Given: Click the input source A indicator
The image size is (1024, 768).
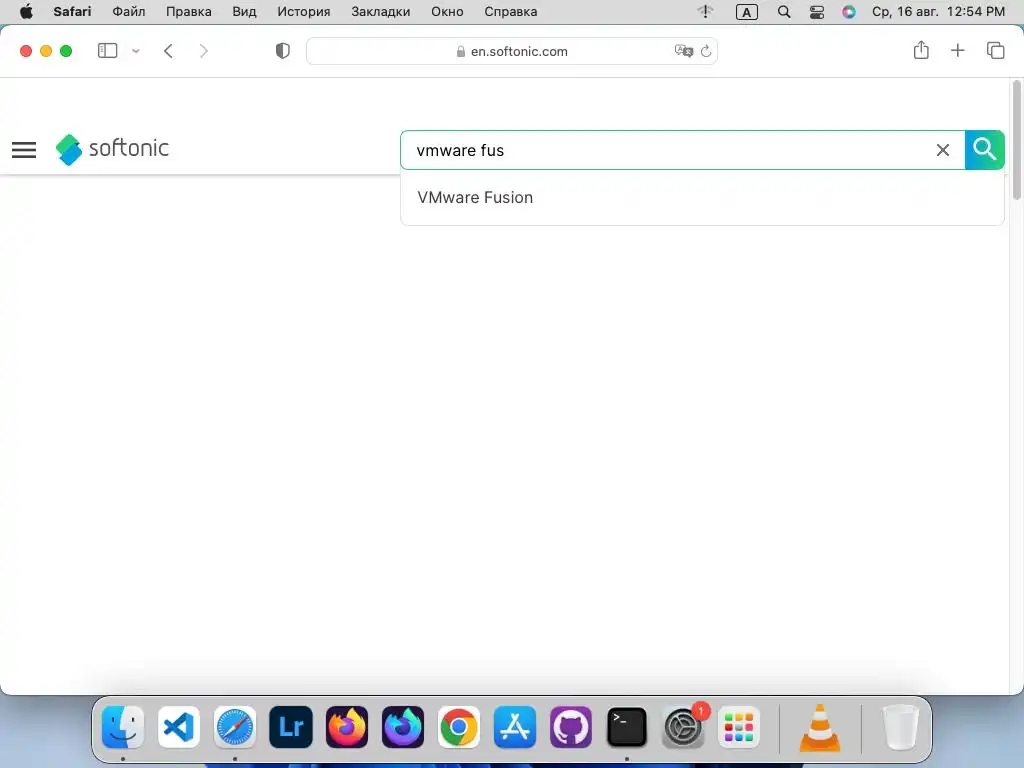Looking at the screenshot, I should point(746,12).
